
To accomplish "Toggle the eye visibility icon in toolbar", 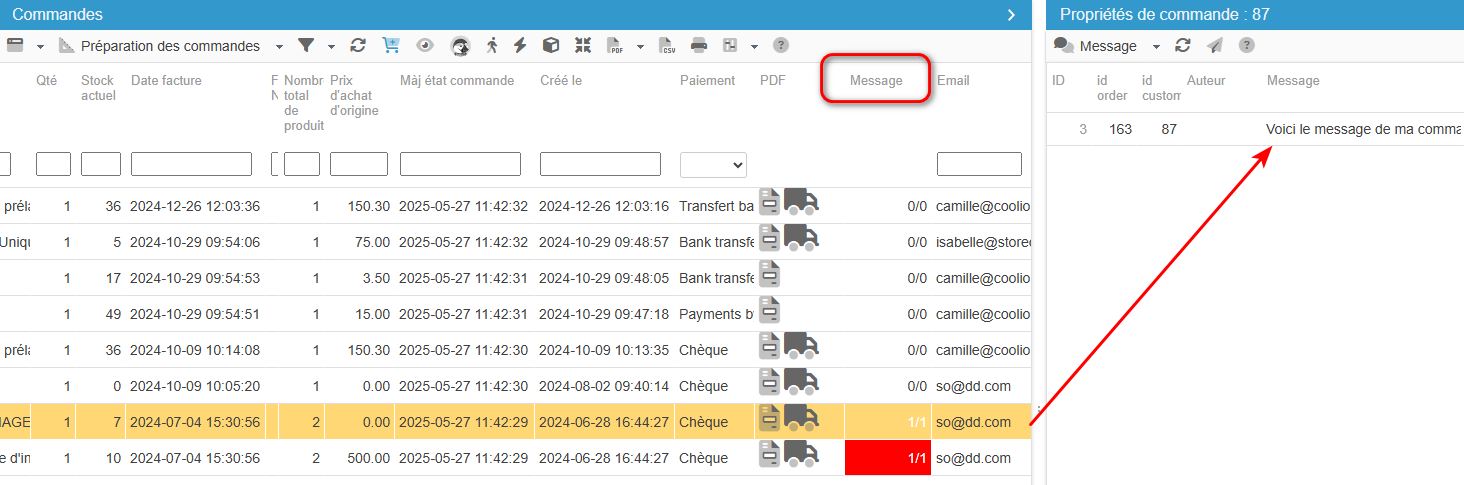I will [x=425, y=45].
